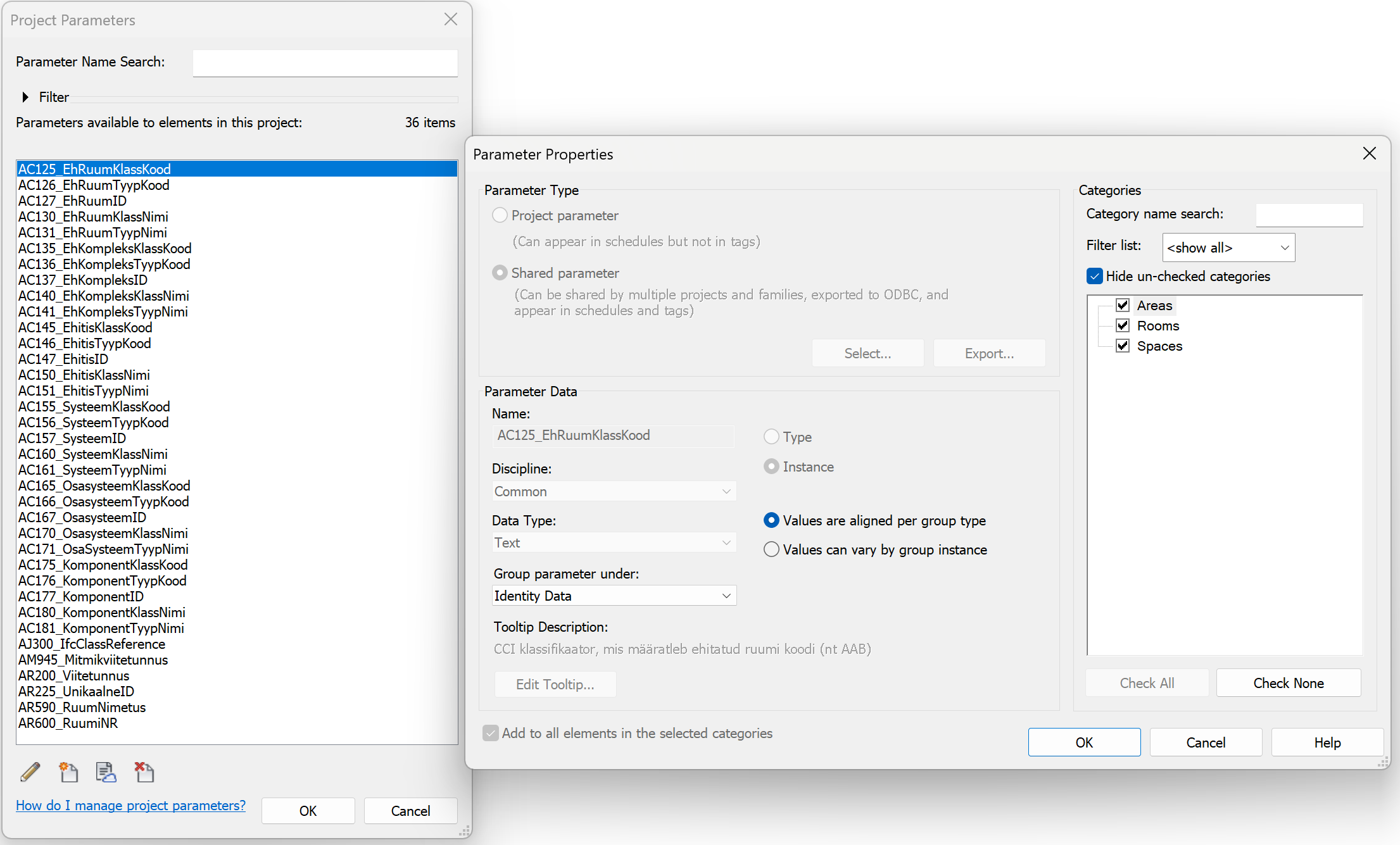Select AM945_Mitmikviitetunnus parameter
1400x845 pixels.
tap(237, 660)
